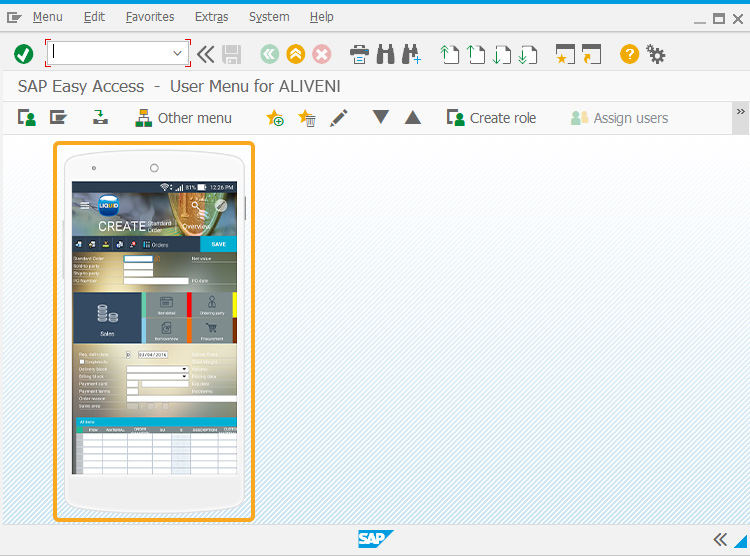Click the phone mockup image
Image resolution: width=750 pixels, height=556 pixels.
154,331
